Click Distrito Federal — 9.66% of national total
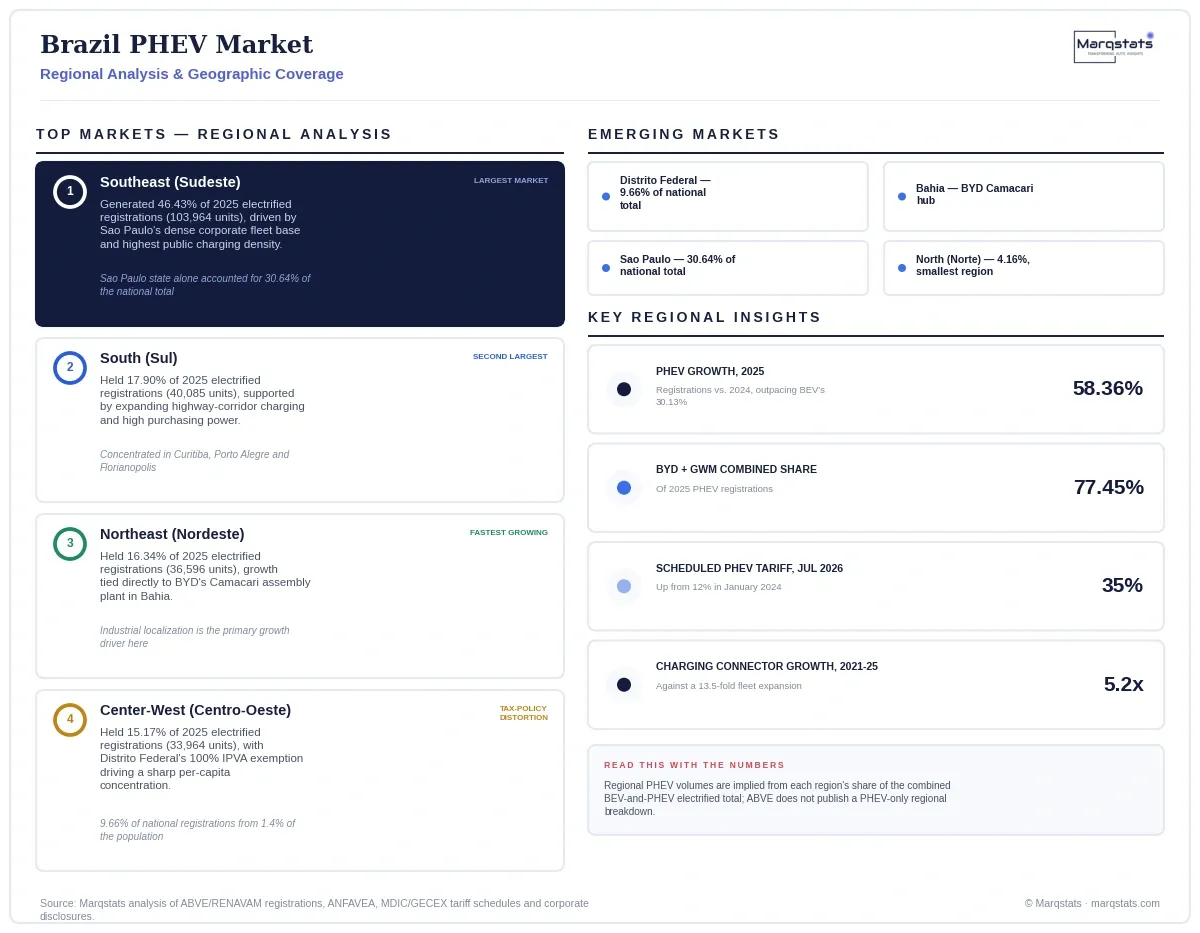The image size is (1200, 933). (x=665, y=193)
